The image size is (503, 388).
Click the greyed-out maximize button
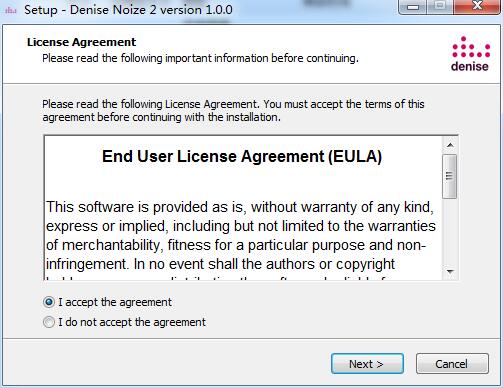[x=440, y=7]
